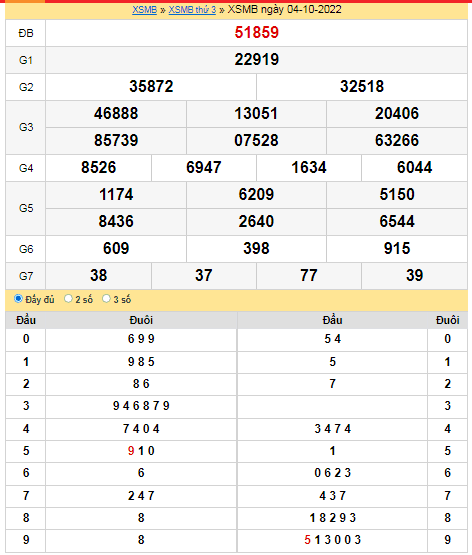Click the head values 0 6 2 3
This screenshot has width=472, height=555.
tap(332, 473)
